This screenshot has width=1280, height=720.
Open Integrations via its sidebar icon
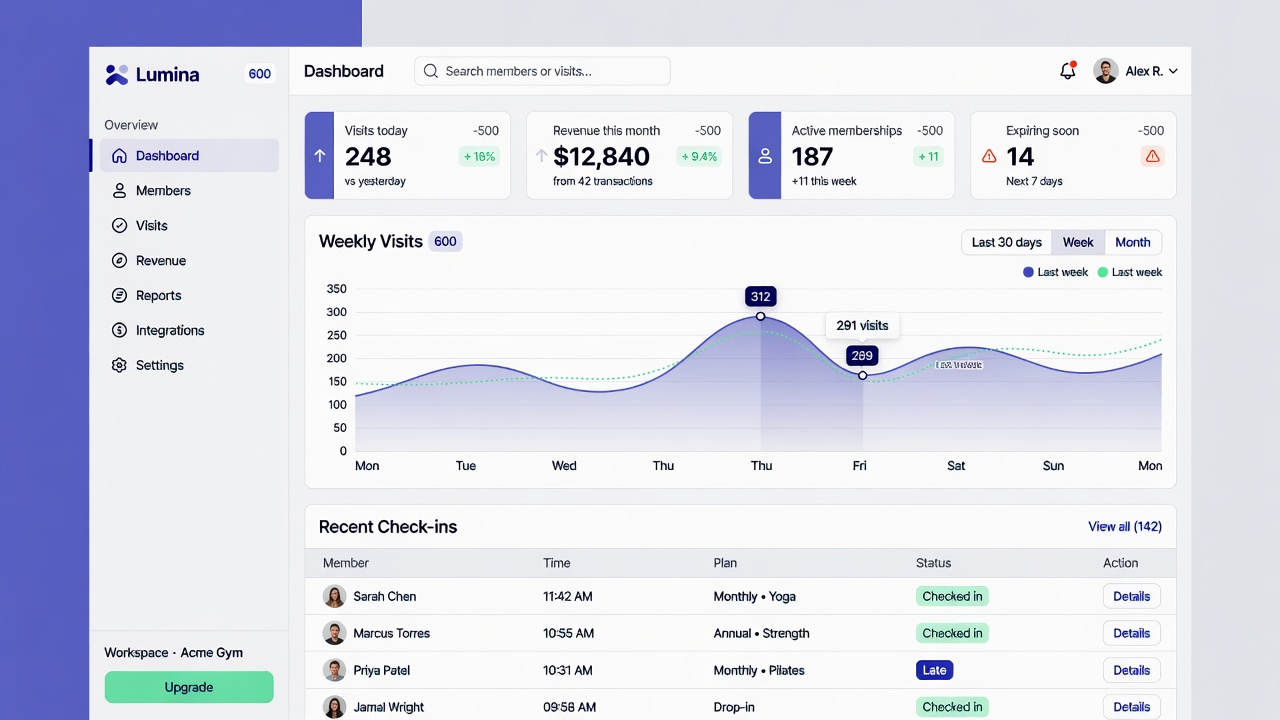pos(119,330)
